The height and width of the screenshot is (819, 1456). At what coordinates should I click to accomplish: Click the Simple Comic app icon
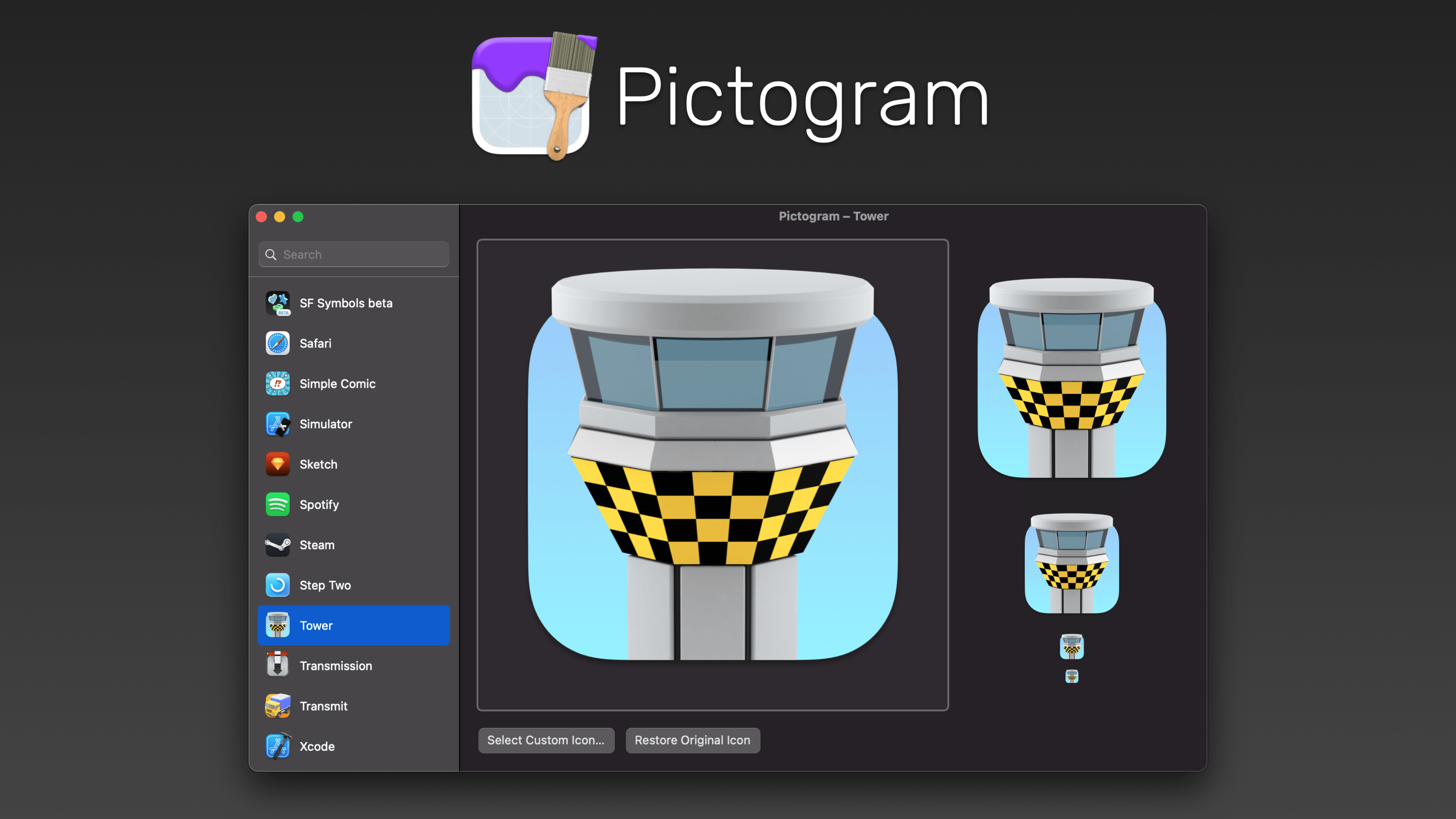(x=278, y=384)
